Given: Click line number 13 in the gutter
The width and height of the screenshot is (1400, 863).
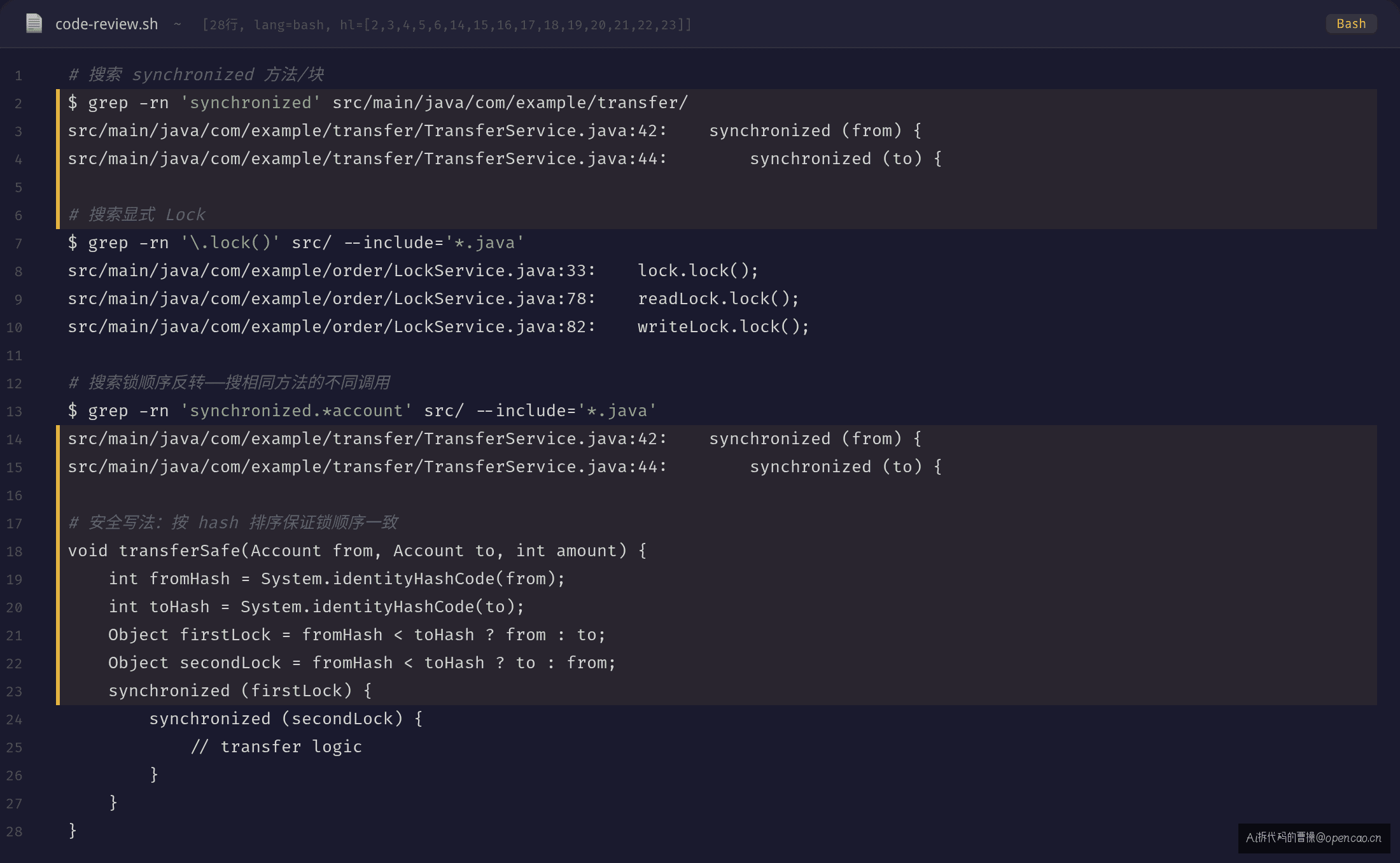Looking at the screenshot, I should click(x=14, y=412).
